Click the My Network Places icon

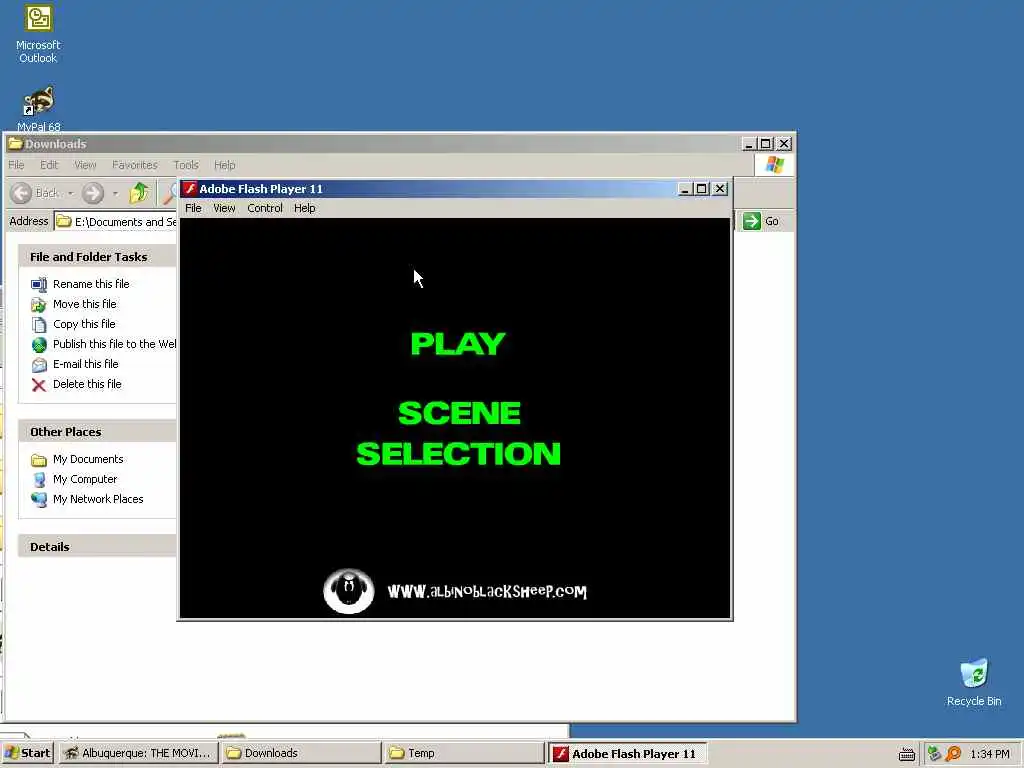tap(39, 500)
